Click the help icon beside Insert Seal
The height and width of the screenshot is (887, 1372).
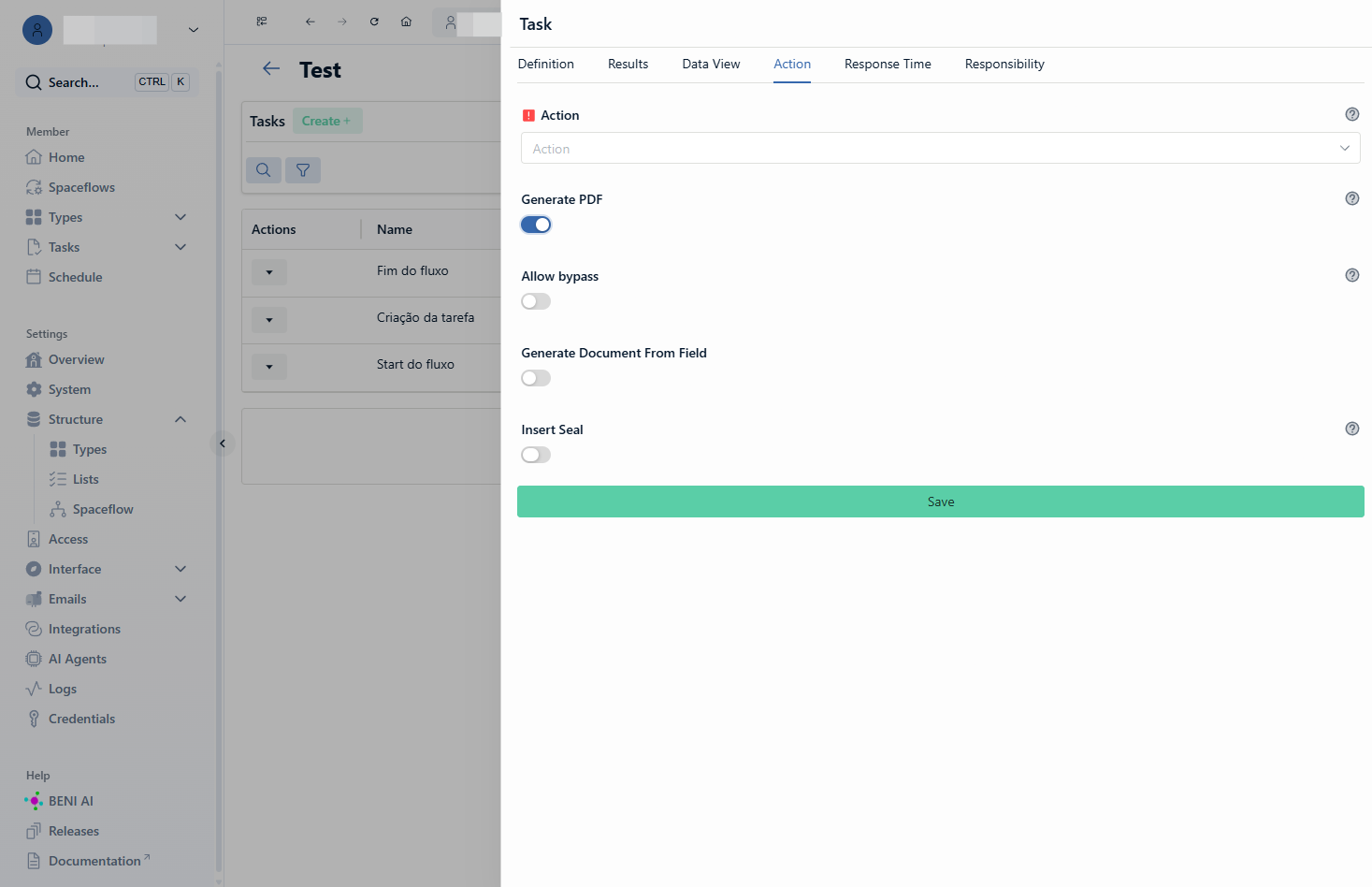[x=1352, y=429]
